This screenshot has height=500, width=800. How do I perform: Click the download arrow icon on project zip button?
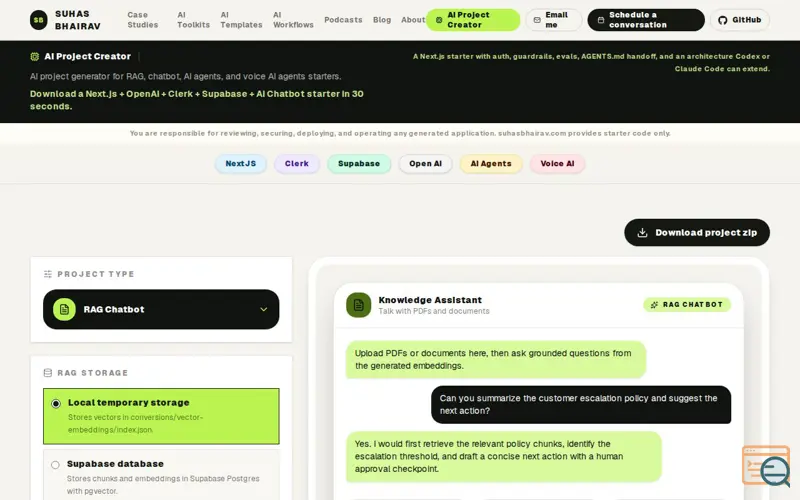pos(642,233)
